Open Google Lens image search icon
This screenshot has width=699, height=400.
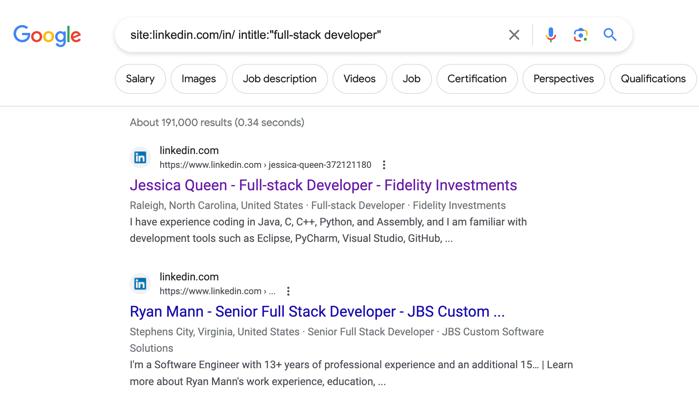580,35
